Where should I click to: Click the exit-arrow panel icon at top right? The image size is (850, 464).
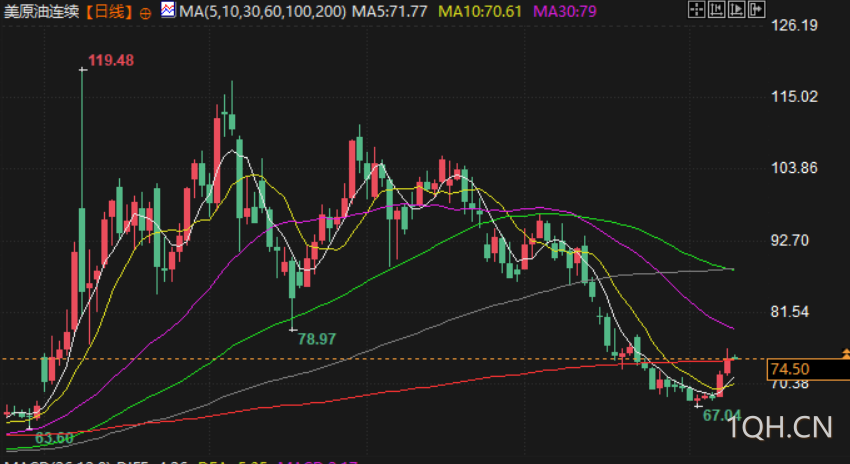[756, 9]
